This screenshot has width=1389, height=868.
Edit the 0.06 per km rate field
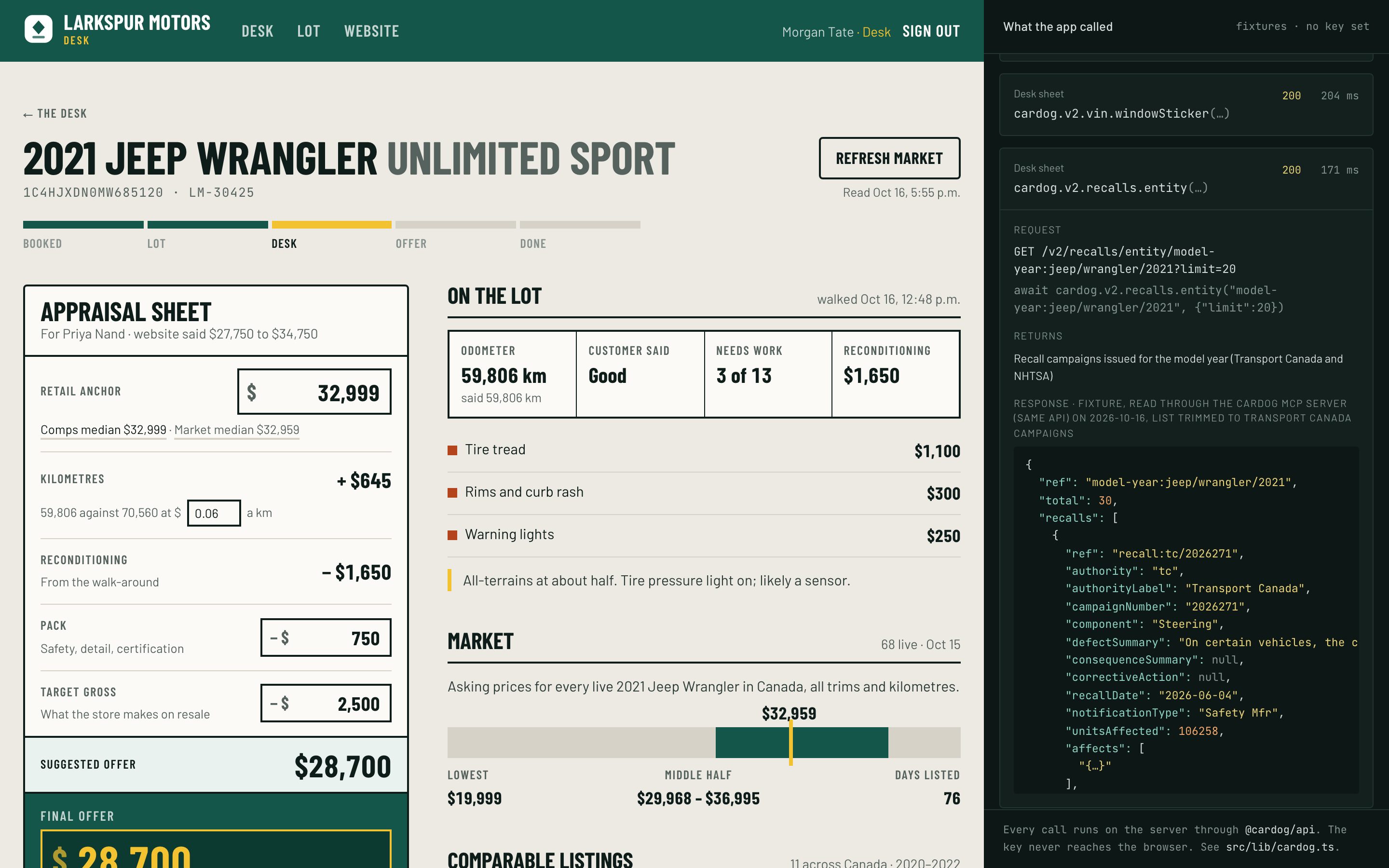point(214,513)
